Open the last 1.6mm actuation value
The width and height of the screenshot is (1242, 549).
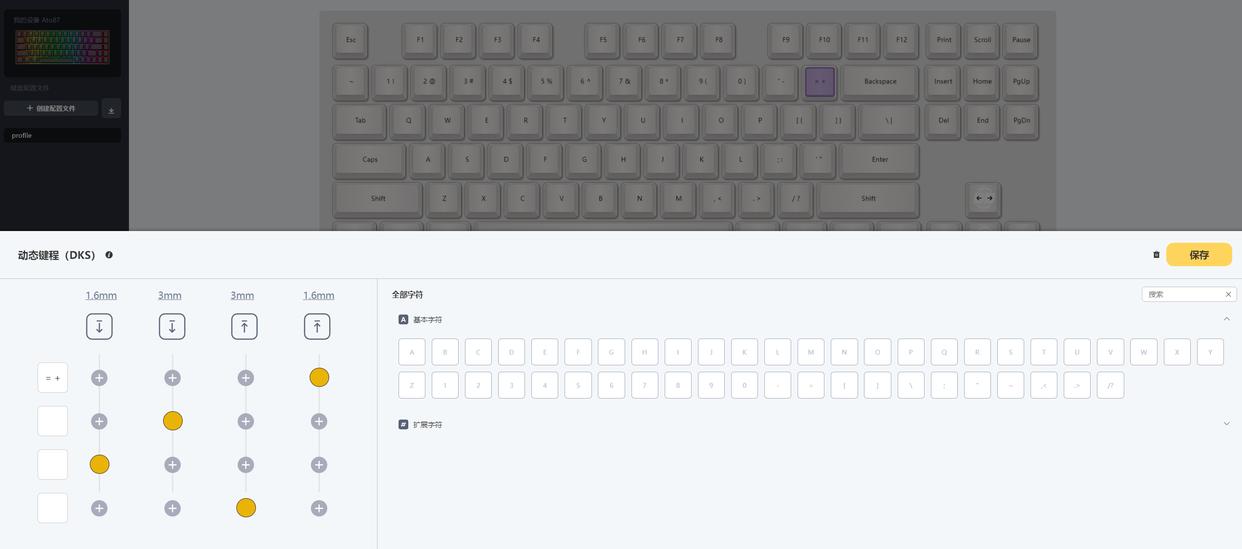[x=319, y=295]
